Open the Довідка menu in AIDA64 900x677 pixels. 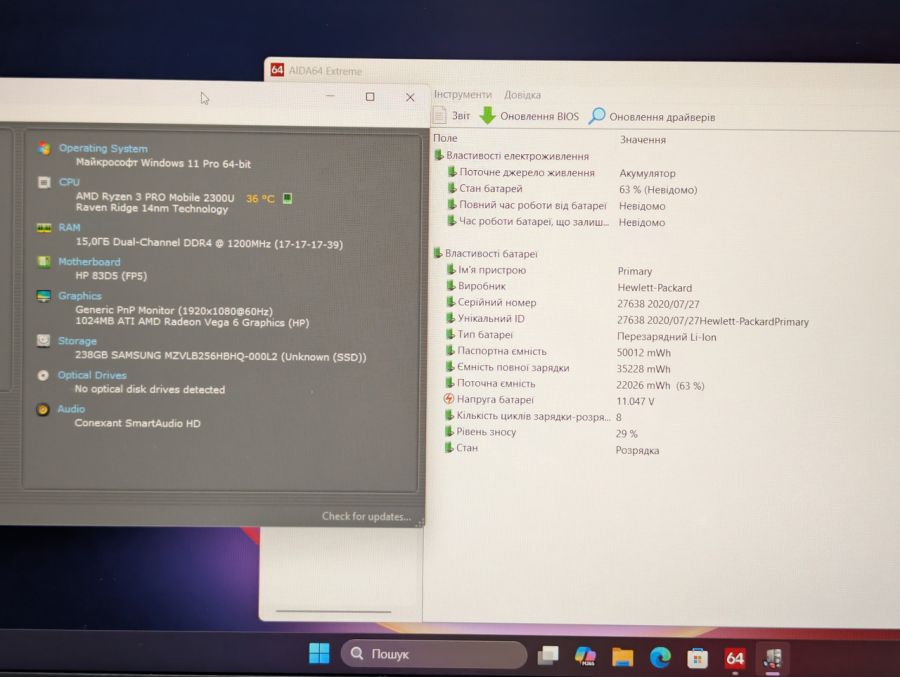tap(522, 95)
